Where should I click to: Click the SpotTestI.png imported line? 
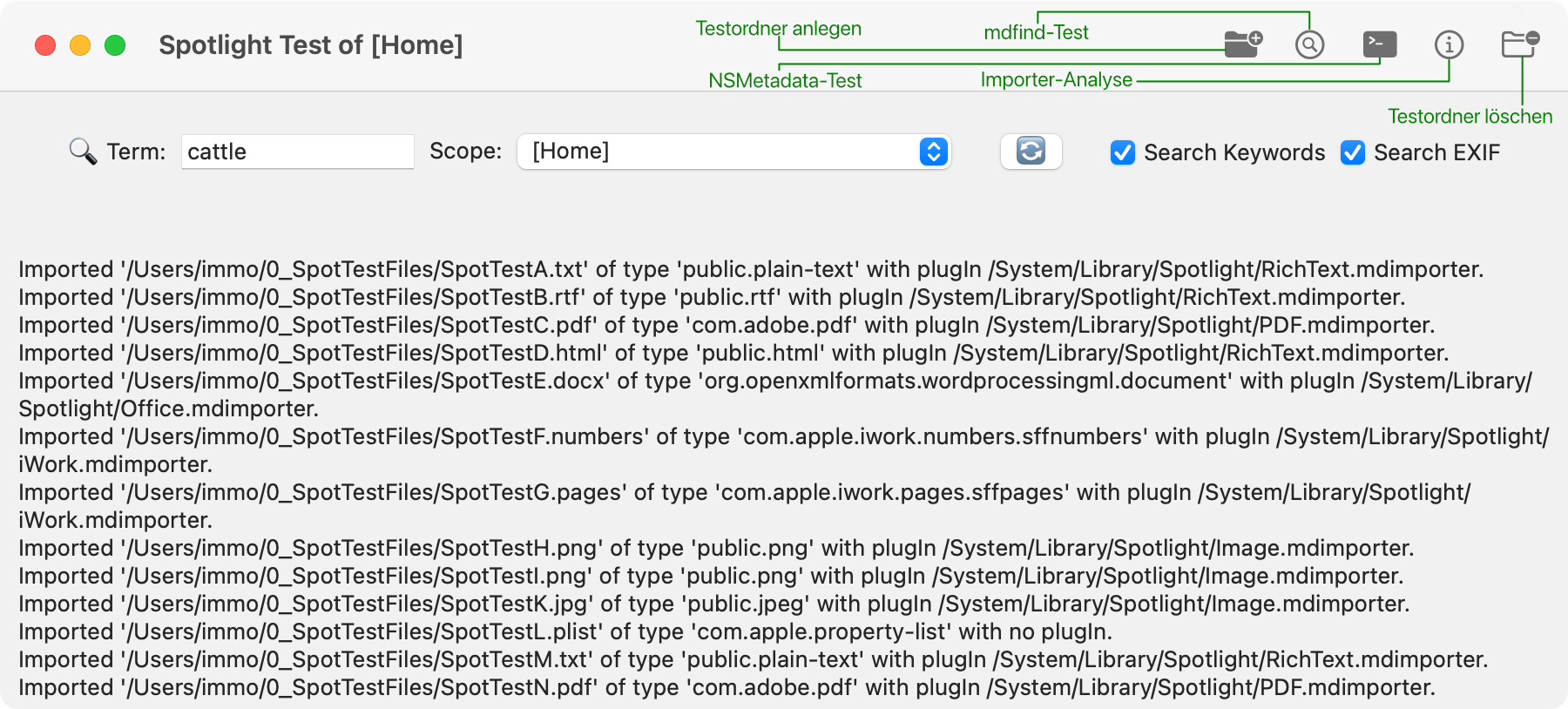pyautogui.click(x=711, y=576)
